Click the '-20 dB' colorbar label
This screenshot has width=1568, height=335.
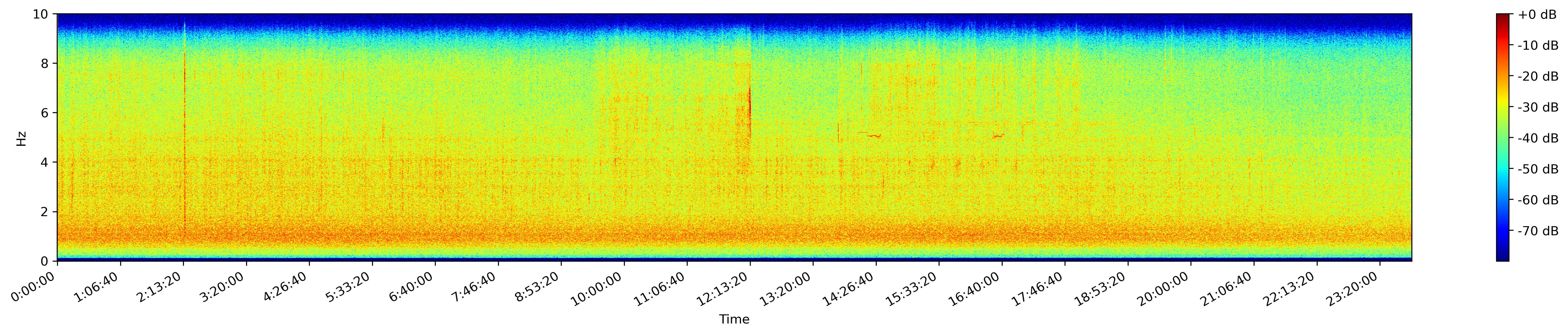point(1538,77)
